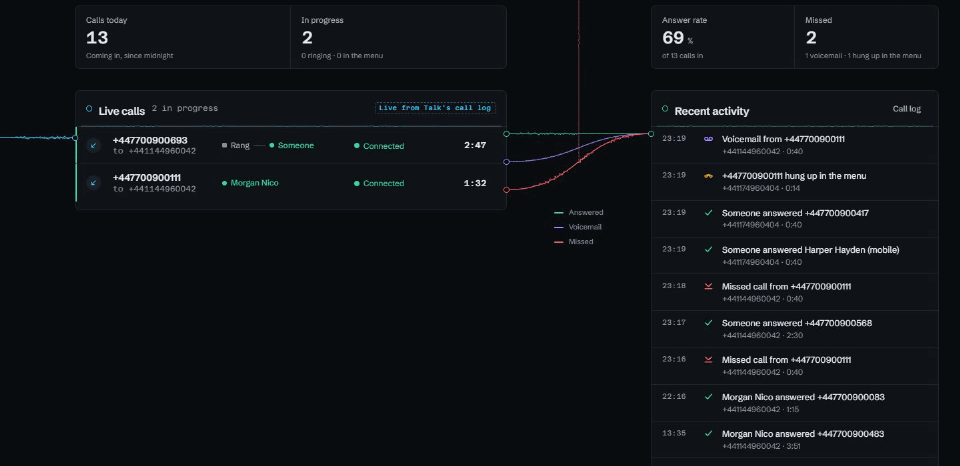Click the Recent activity heading
The width and height of the screenshot is (960, 466).
pos(711,111)
